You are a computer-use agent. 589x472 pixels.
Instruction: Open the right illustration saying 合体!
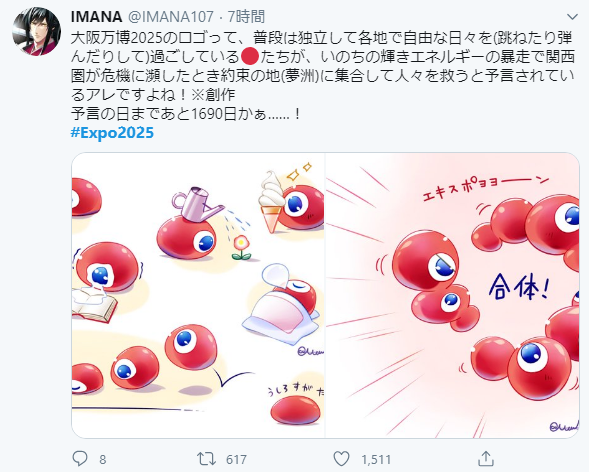tap(452, 295)
